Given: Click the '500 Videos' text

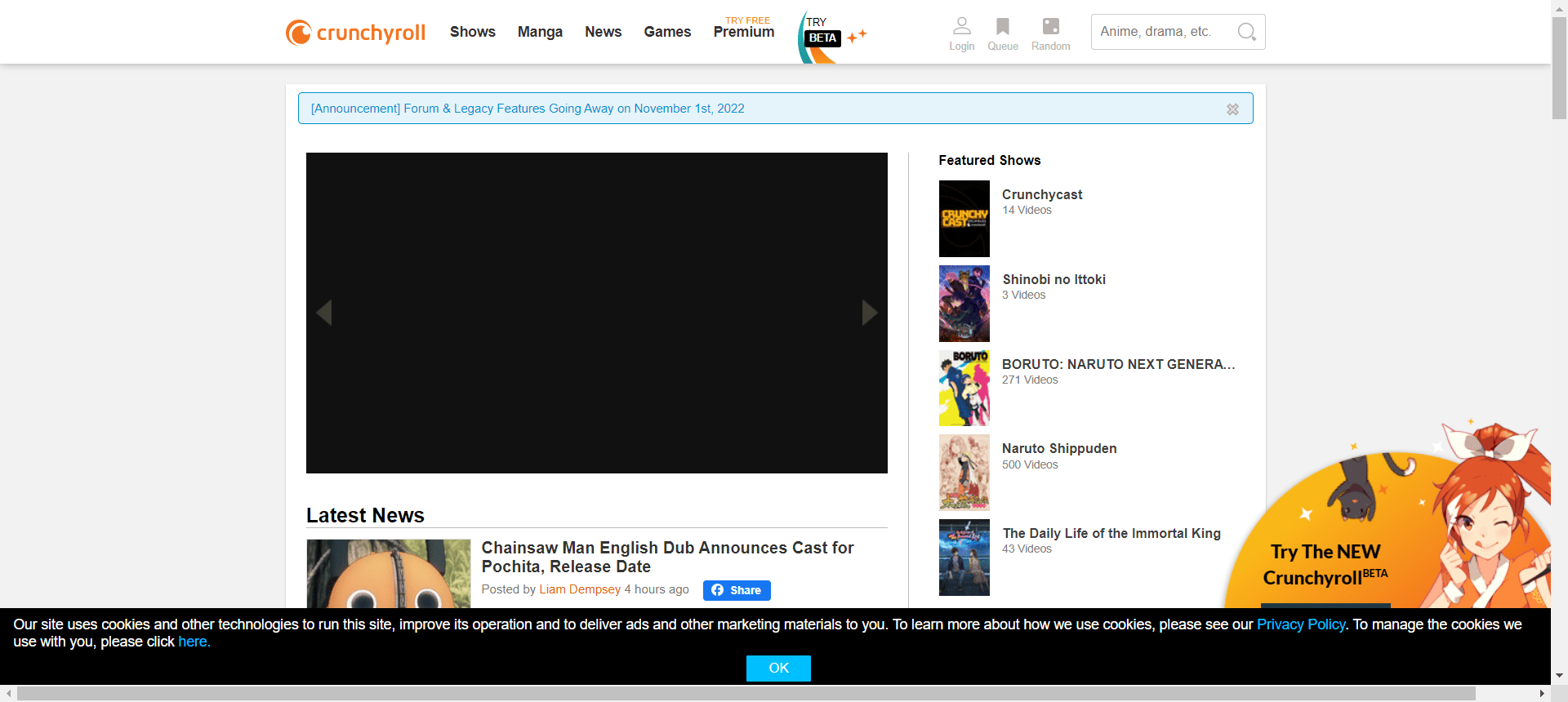Looking at the screenshot, I should (1030, 464).
